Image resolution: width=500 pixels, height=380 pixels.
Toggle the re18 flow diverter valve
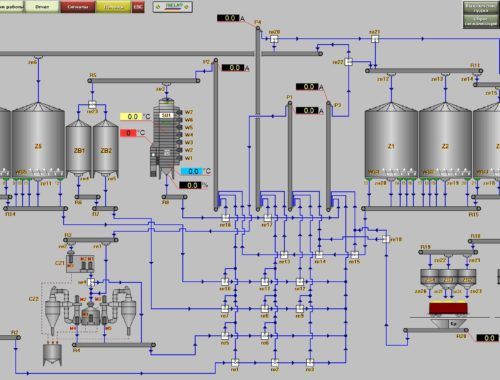pos(386,239)
